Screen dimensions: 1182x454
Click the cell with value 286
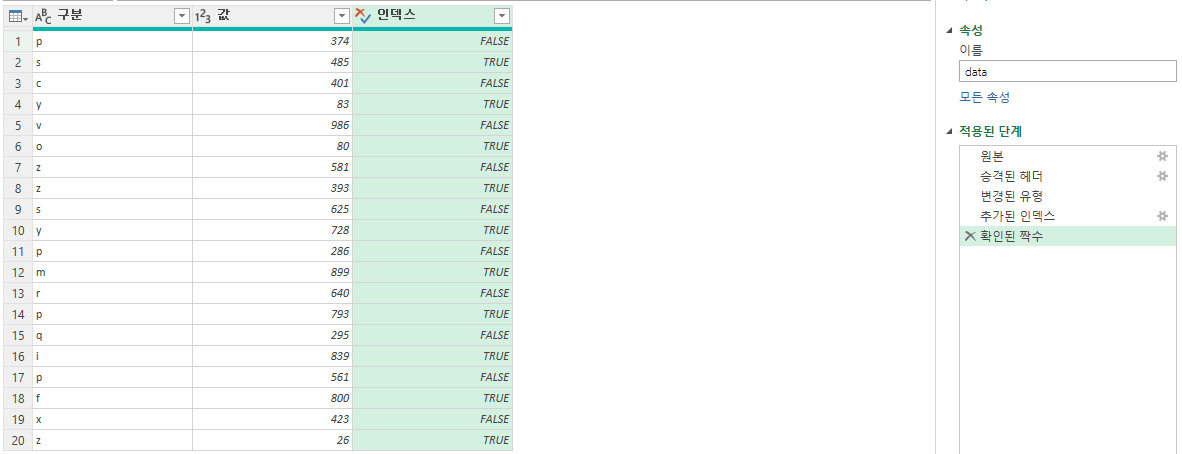click(272, 251)
